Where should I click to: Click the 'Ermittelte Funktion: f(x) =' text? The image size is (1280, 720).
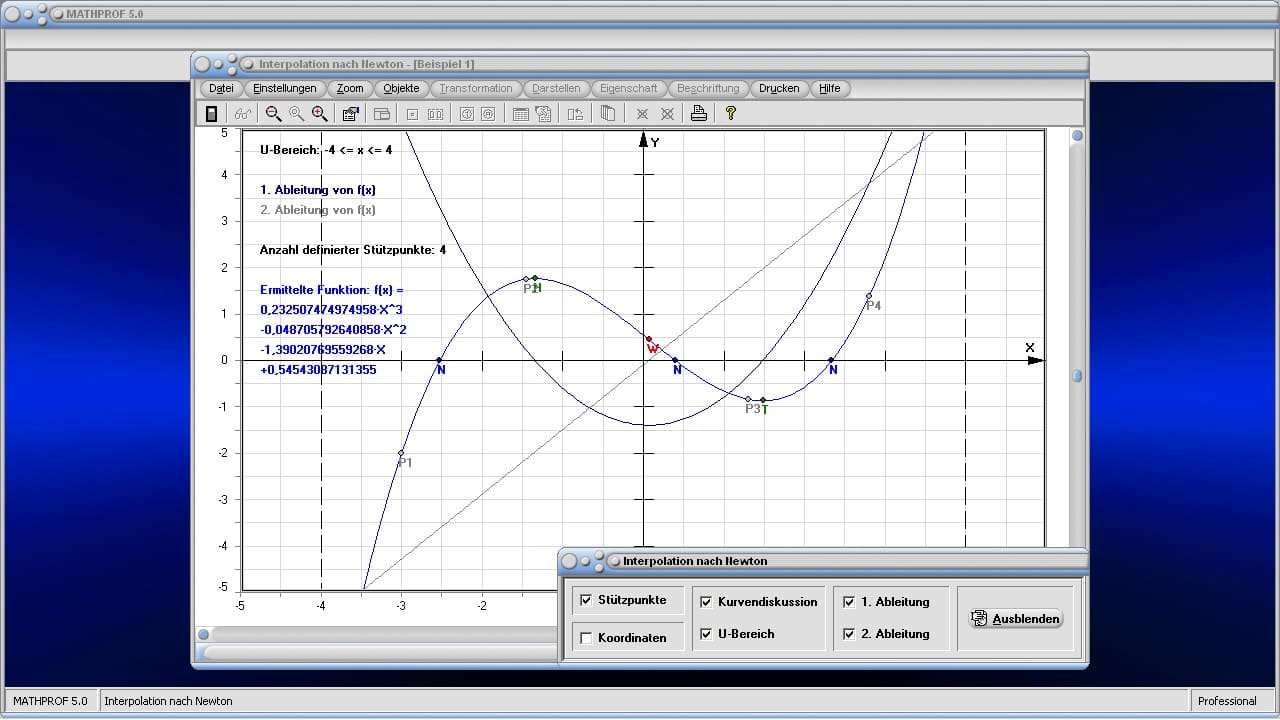pyautogui.click(x=331, y=290)
